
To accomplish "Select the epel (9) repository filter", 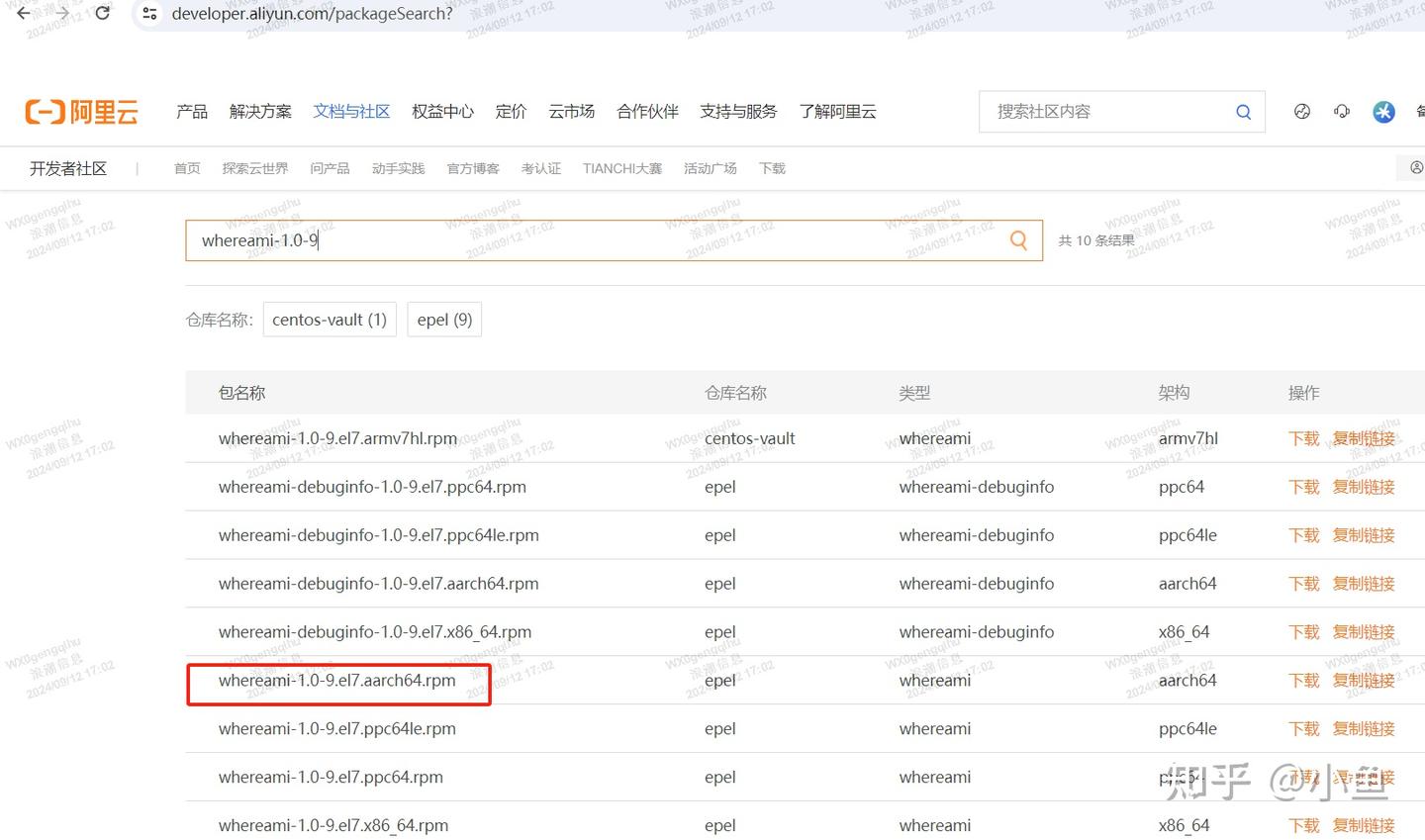I will click(444, 319).
